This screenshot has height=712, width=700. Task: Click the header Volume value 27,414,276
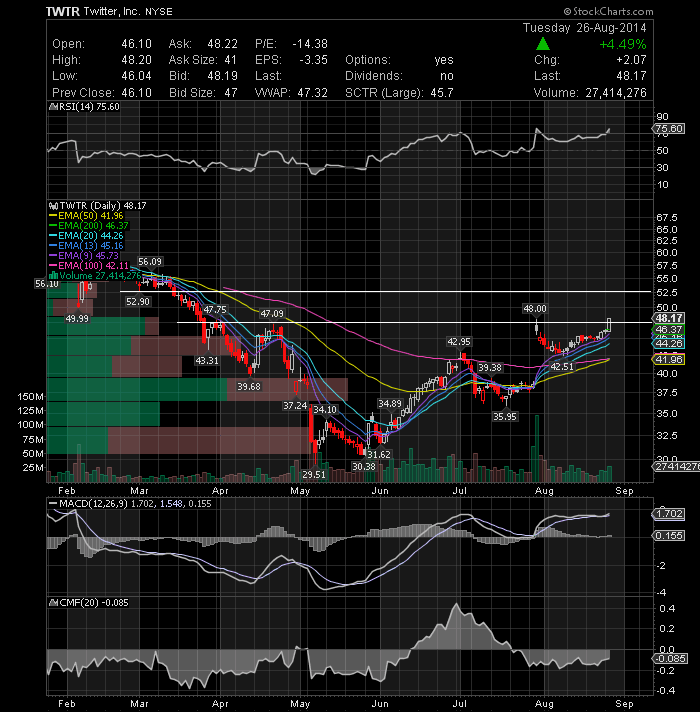(616, 93)
